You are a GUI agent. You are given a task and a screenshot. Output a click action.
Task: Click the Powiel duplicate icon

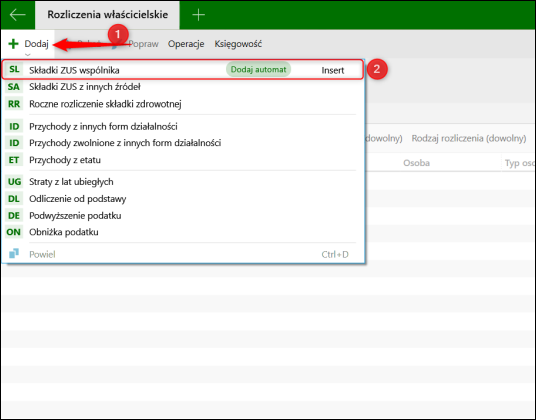point(14,254)
